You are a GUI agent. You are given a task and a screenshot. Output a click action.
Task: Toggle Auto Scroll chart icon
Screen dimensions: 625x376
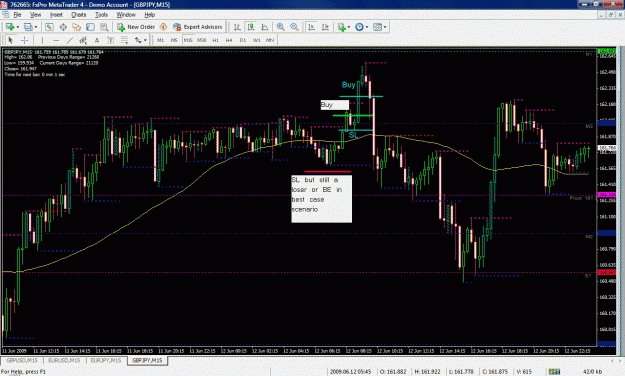click(312, 27)
